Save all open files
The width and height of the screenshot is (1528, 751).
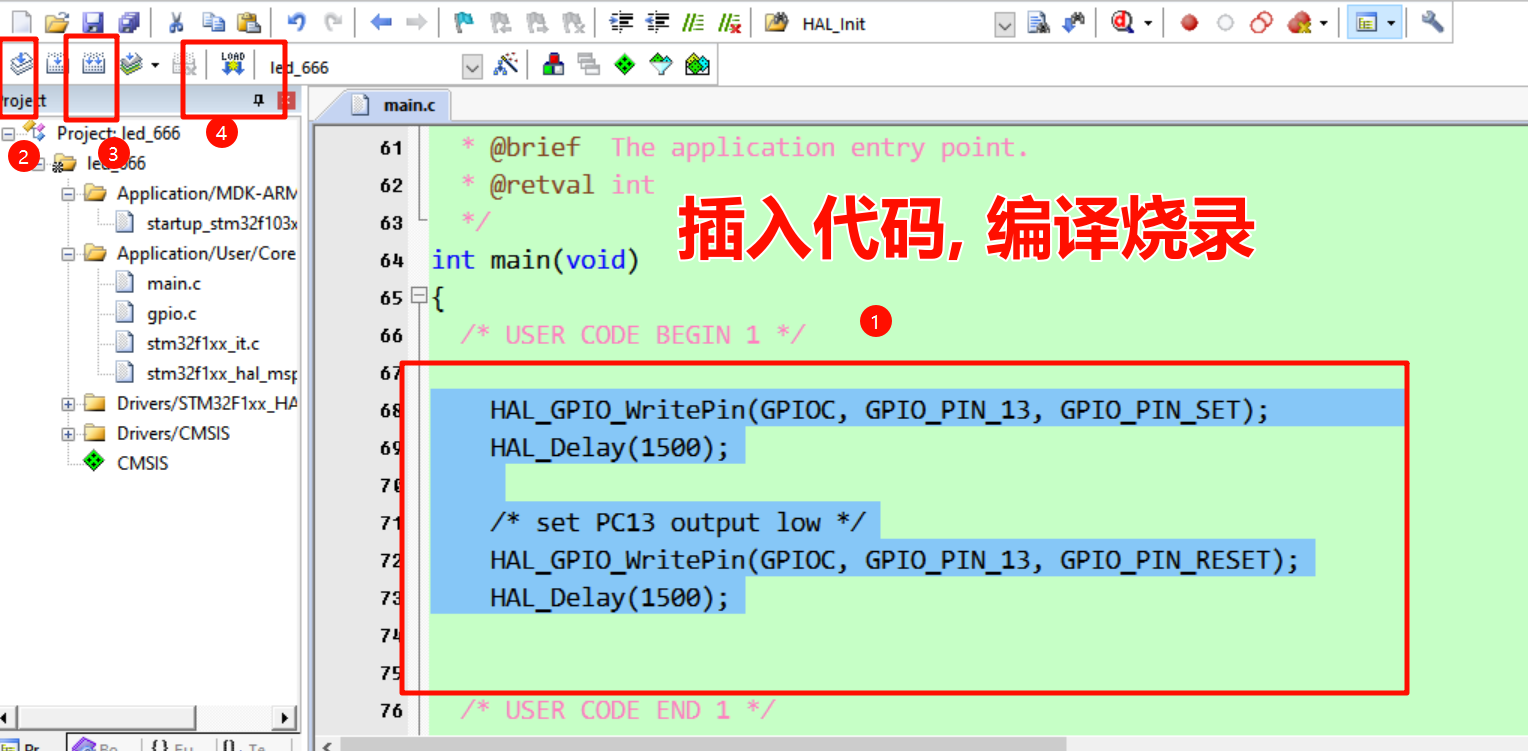pos(128,23)
